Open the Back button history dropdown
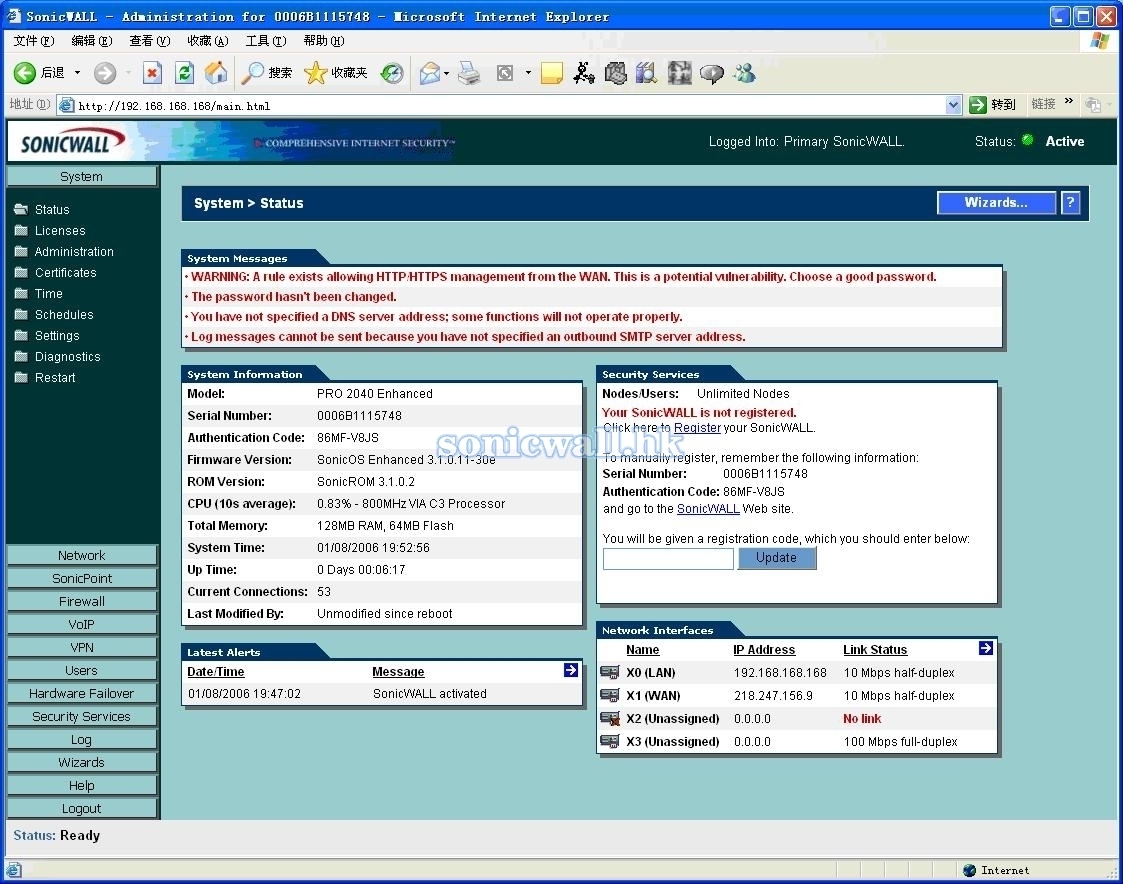 (x=77, y=73)
